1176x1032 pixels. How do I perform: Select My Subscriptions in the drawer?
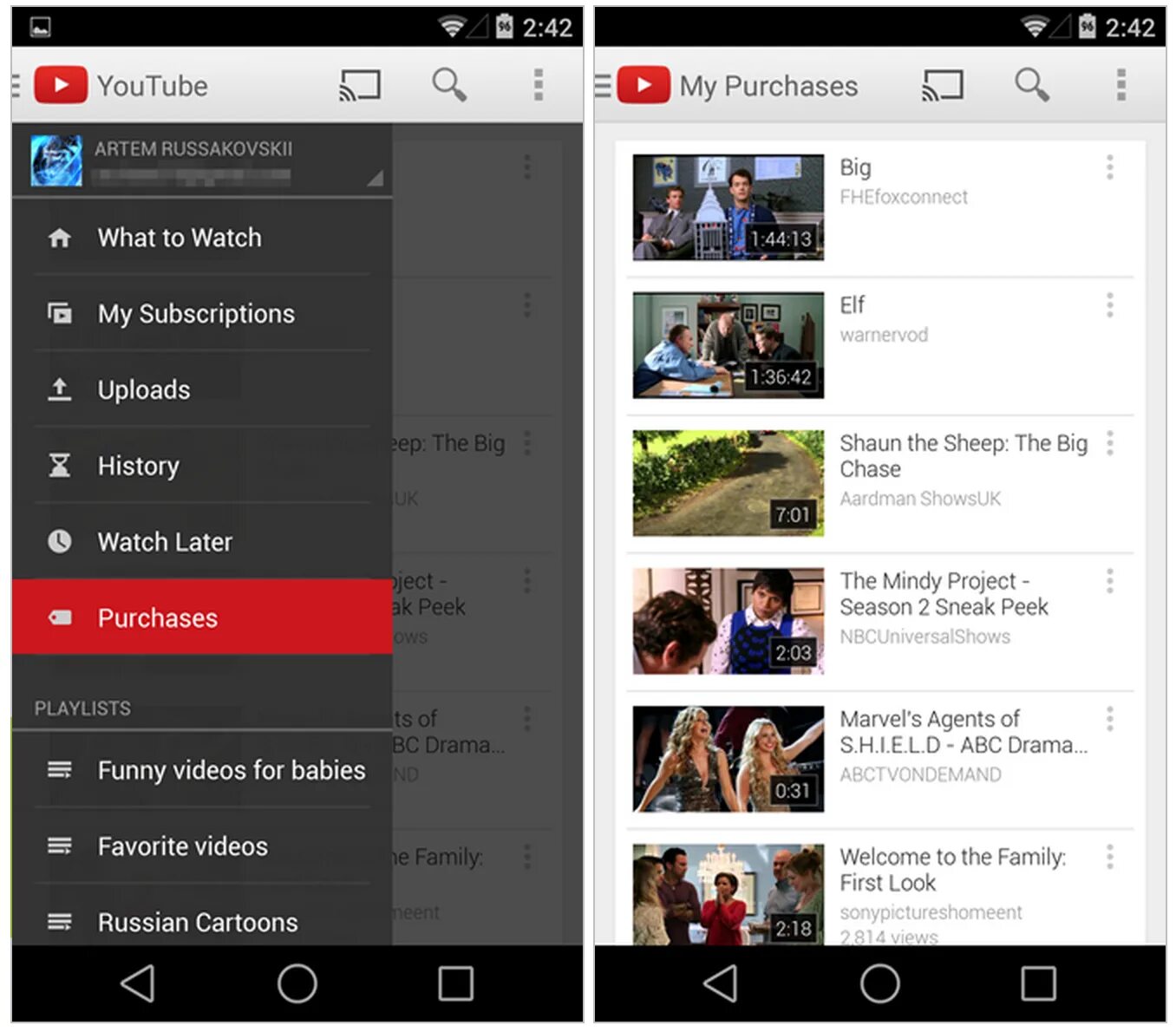click(202, 313)
